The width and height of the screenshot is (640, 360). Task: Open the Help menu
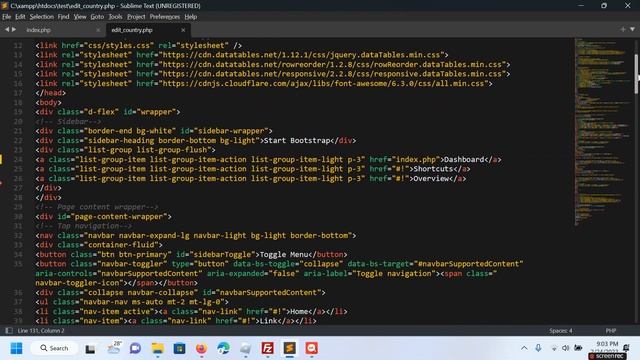[x=191, y=17]
